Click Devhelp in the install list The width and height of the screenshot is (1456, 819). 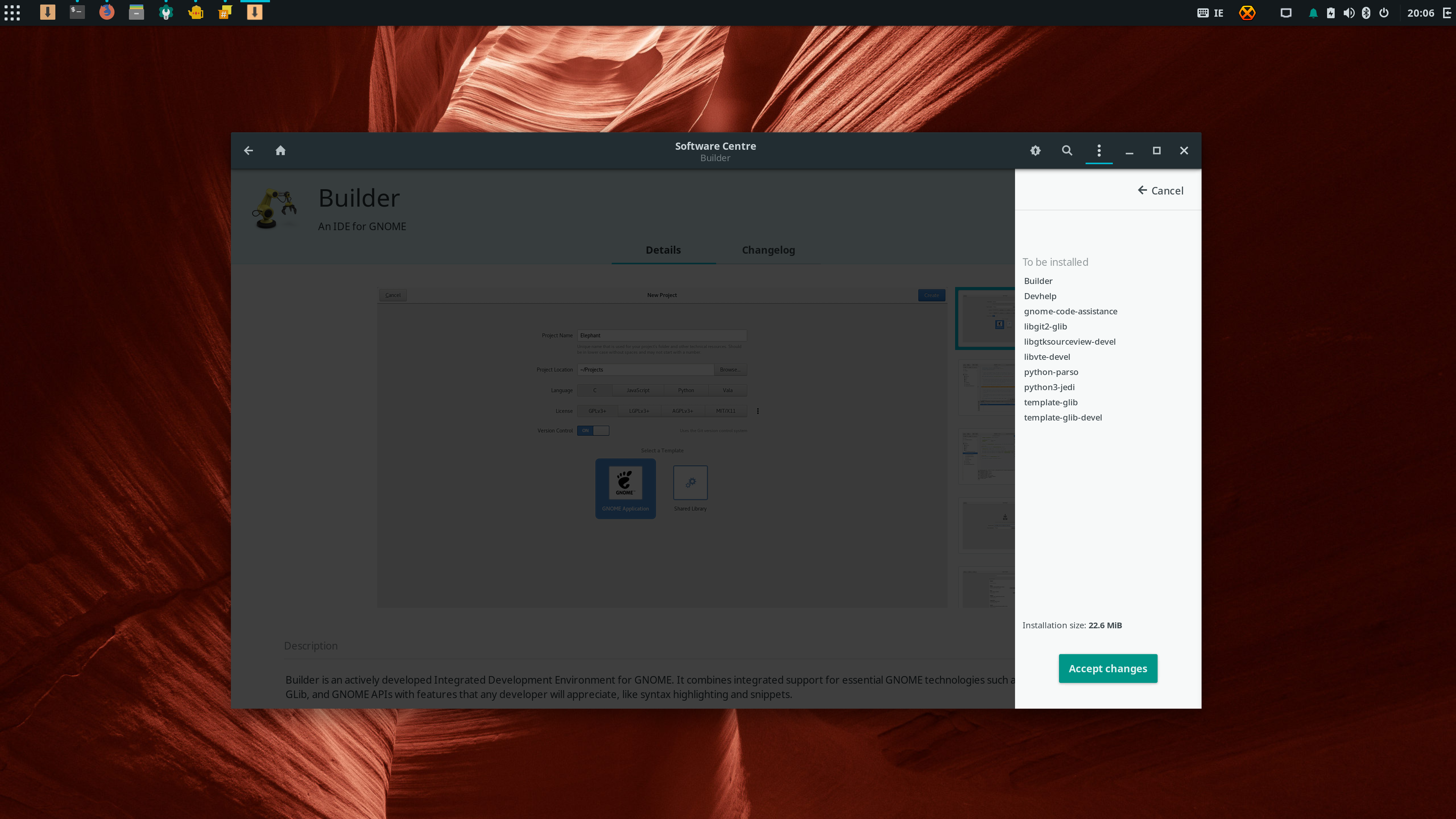pos(1040,296)
